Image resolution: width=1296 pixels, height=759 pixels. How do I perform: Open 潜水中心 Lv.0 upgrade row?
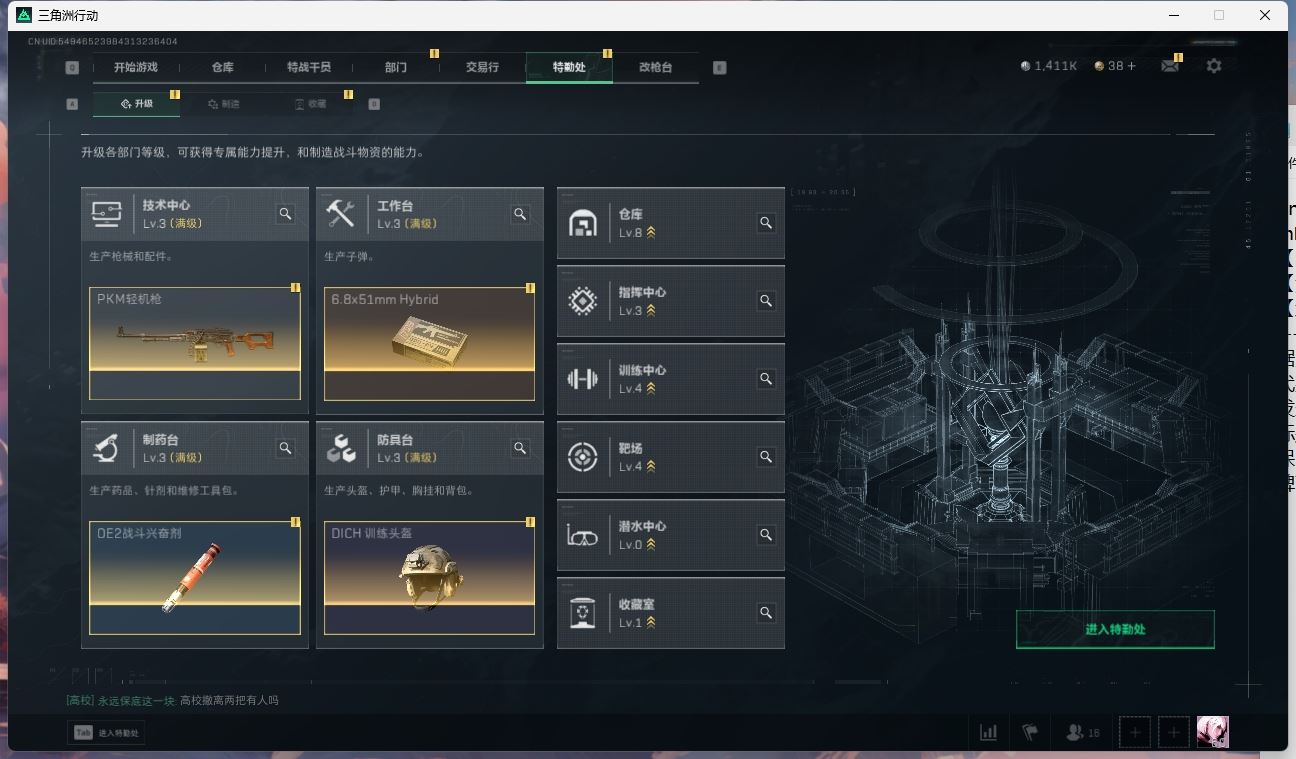tap(671, 535)
